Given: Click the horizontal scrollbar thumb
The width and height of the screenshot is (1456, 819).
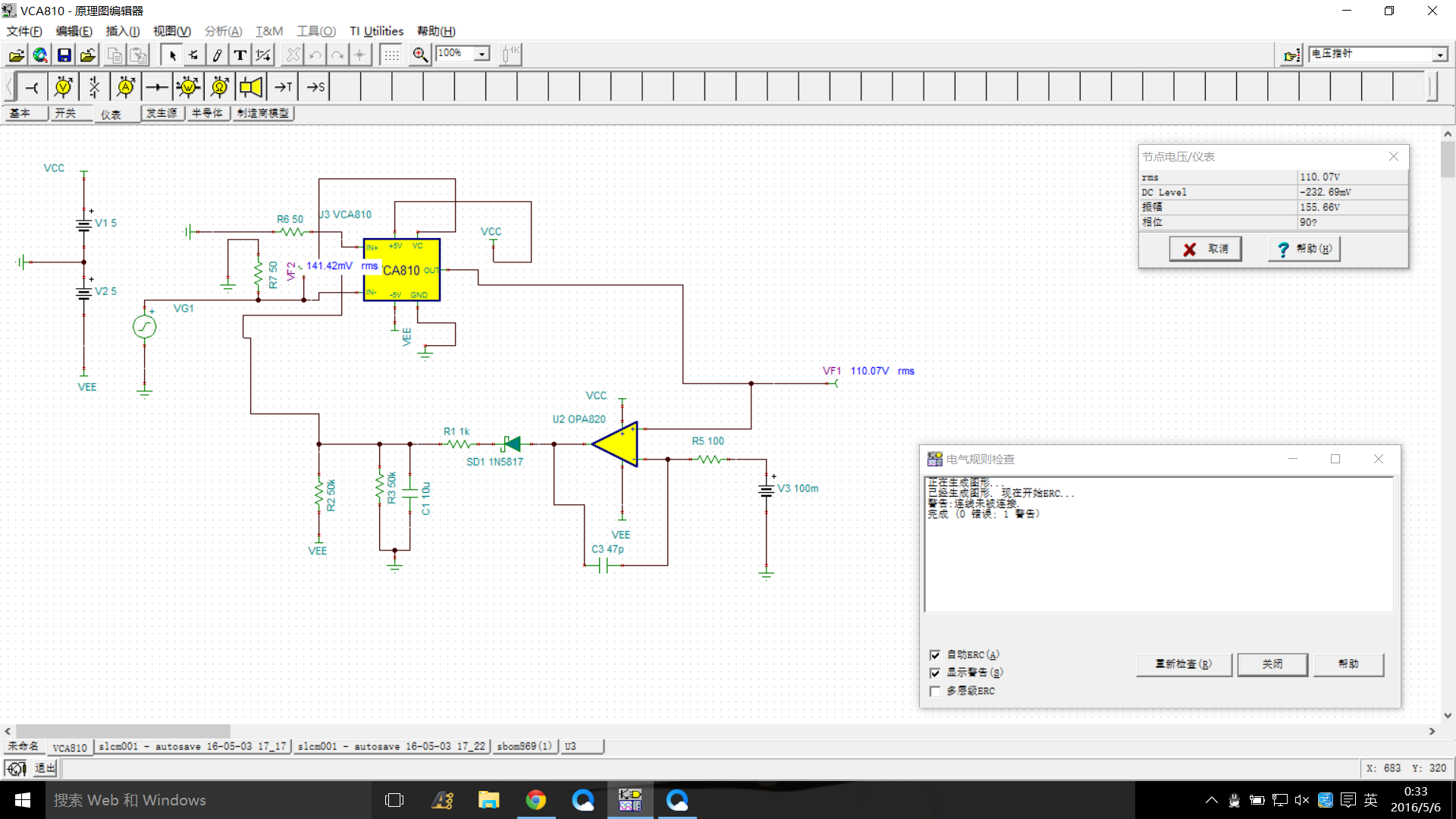Looking at the screenshot, I should tap(121, 731).
